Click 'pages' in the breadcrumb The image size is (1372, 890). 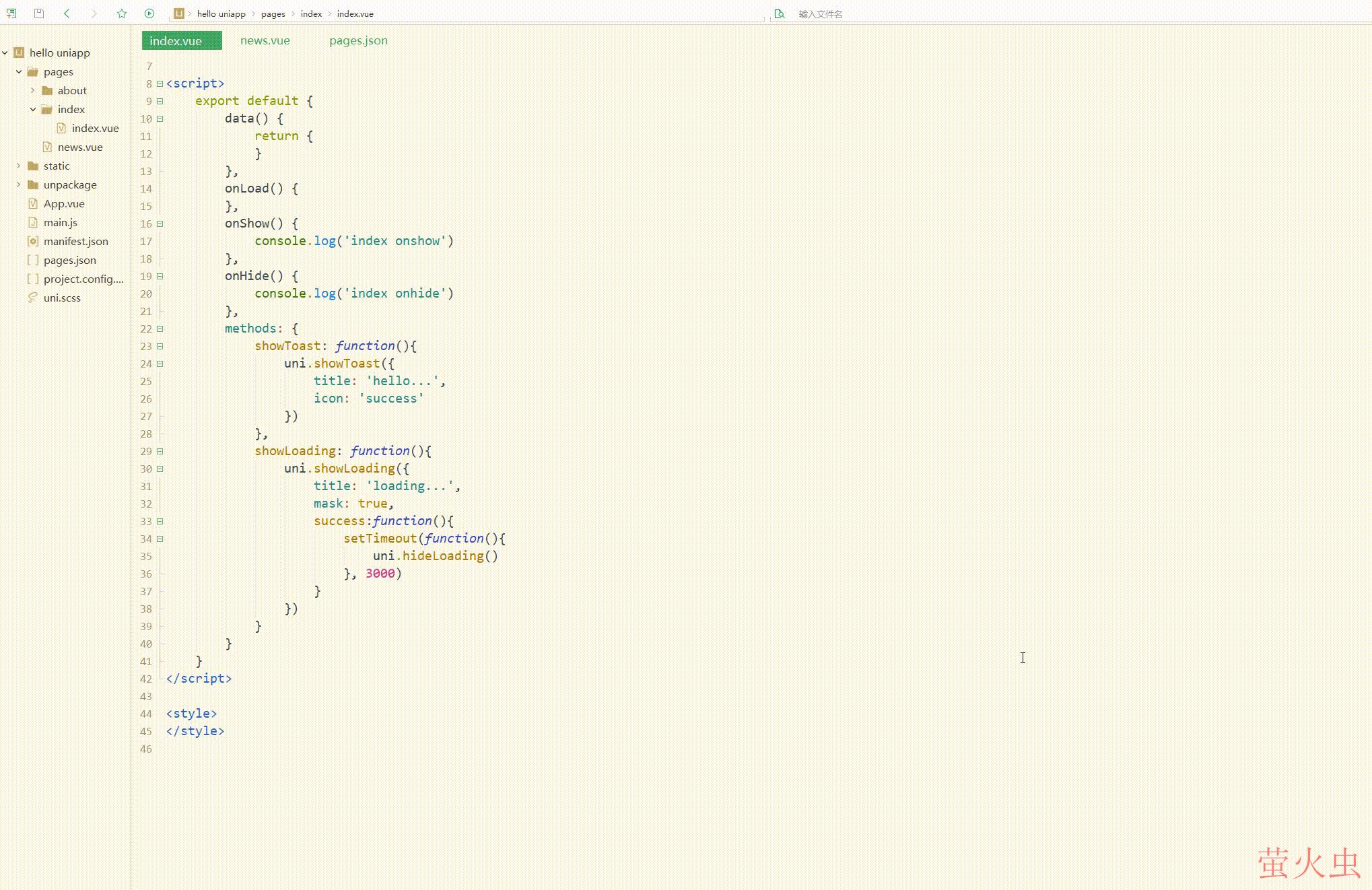pos(273,13)
